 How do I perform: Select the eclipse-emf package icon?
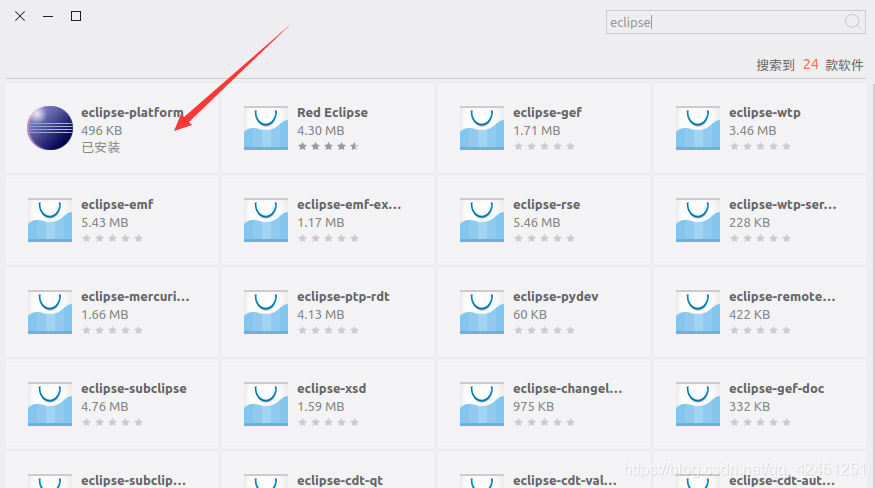click(50, 220)
